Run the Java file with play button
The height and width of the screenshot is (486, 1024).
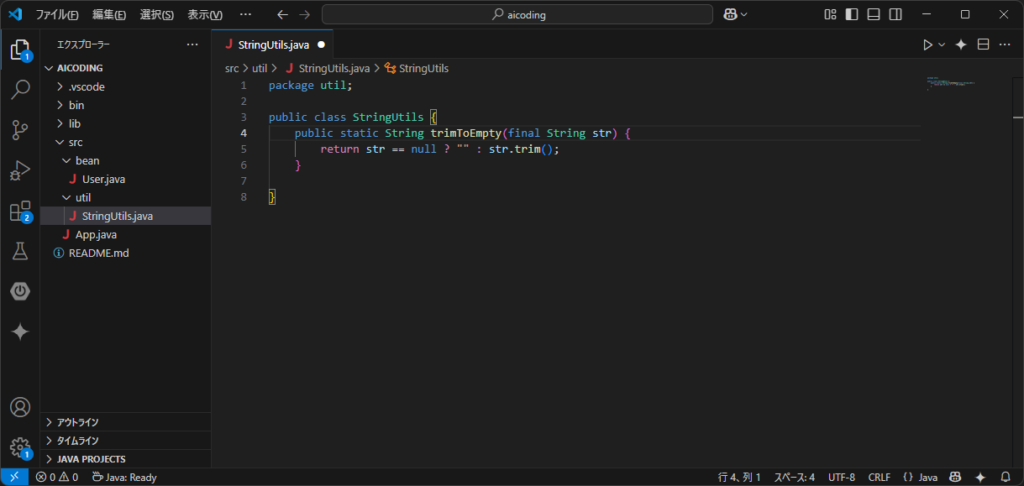click(927, 44)
